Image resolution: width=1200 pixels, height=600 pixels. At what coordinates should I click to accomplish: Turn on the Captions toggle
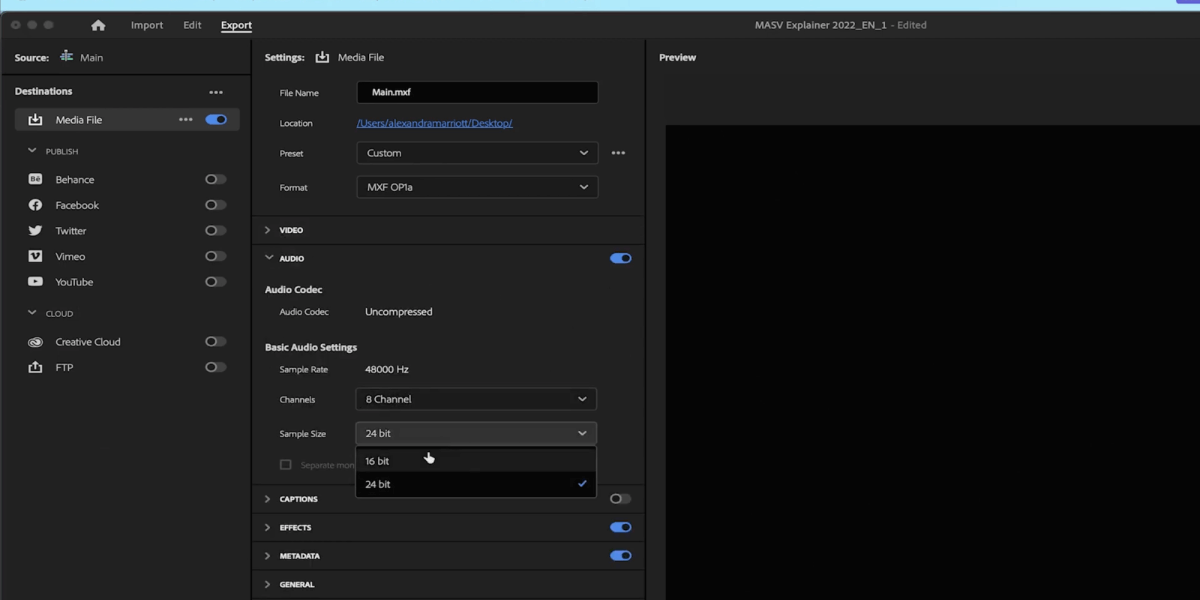pos(621,499)
